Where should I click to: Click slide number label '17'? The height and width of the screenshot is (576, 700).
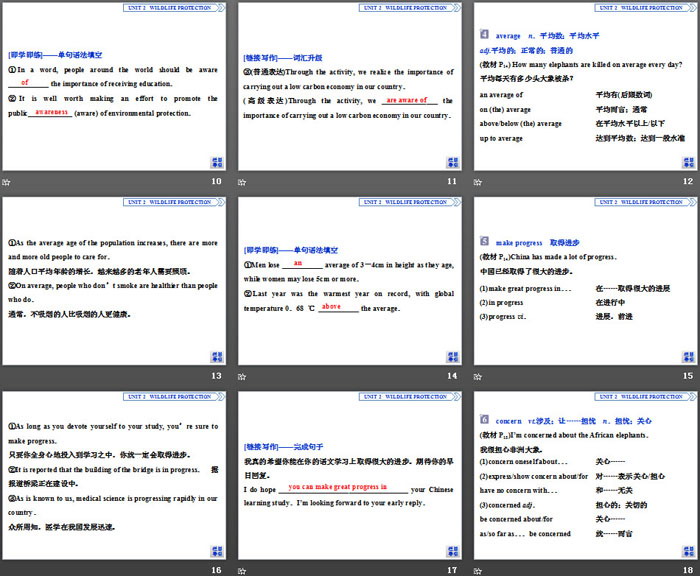pos(452,570)
